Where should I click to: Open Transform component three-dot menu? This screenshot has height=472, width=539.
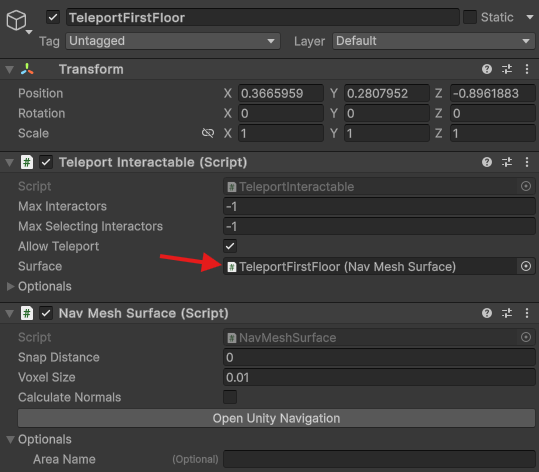[x=527, y=69]
